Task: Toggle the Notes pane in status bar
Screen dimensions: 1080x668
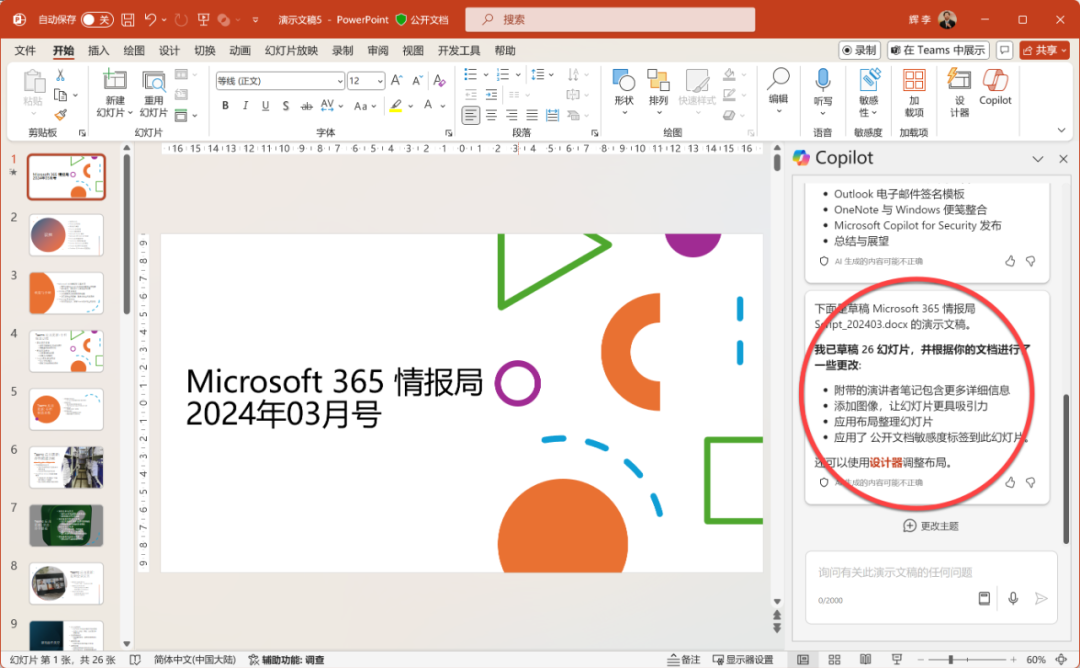Action: coord(683,660)
